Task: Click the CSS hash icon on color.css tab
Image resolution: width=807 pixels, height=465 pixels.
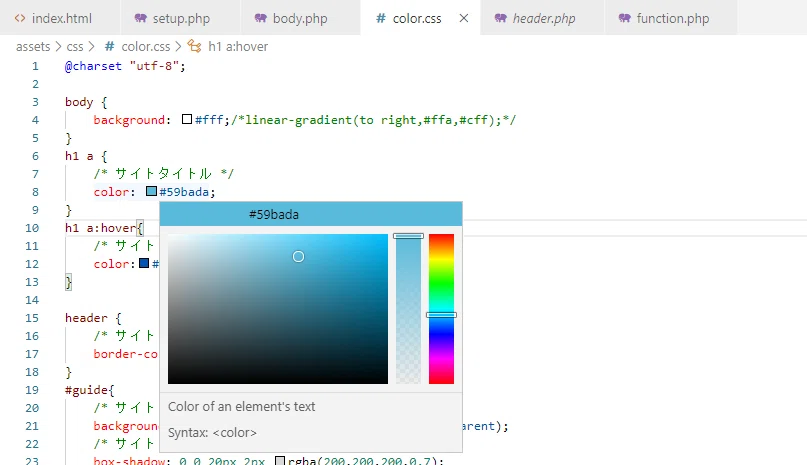Action: (x=380, y=18)
